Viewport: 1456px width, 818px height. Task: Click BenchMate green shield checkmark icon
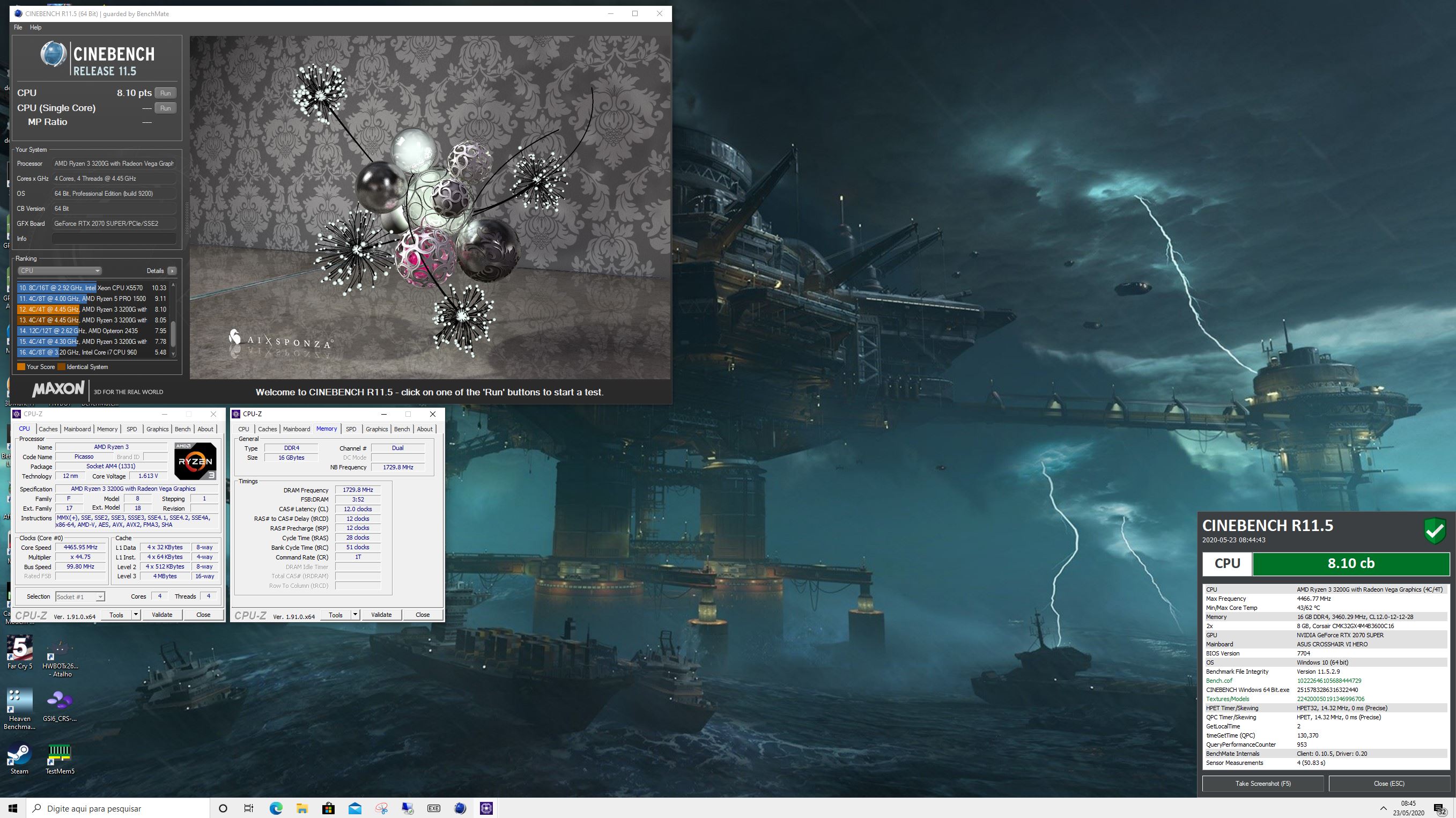pos(1435,531)
